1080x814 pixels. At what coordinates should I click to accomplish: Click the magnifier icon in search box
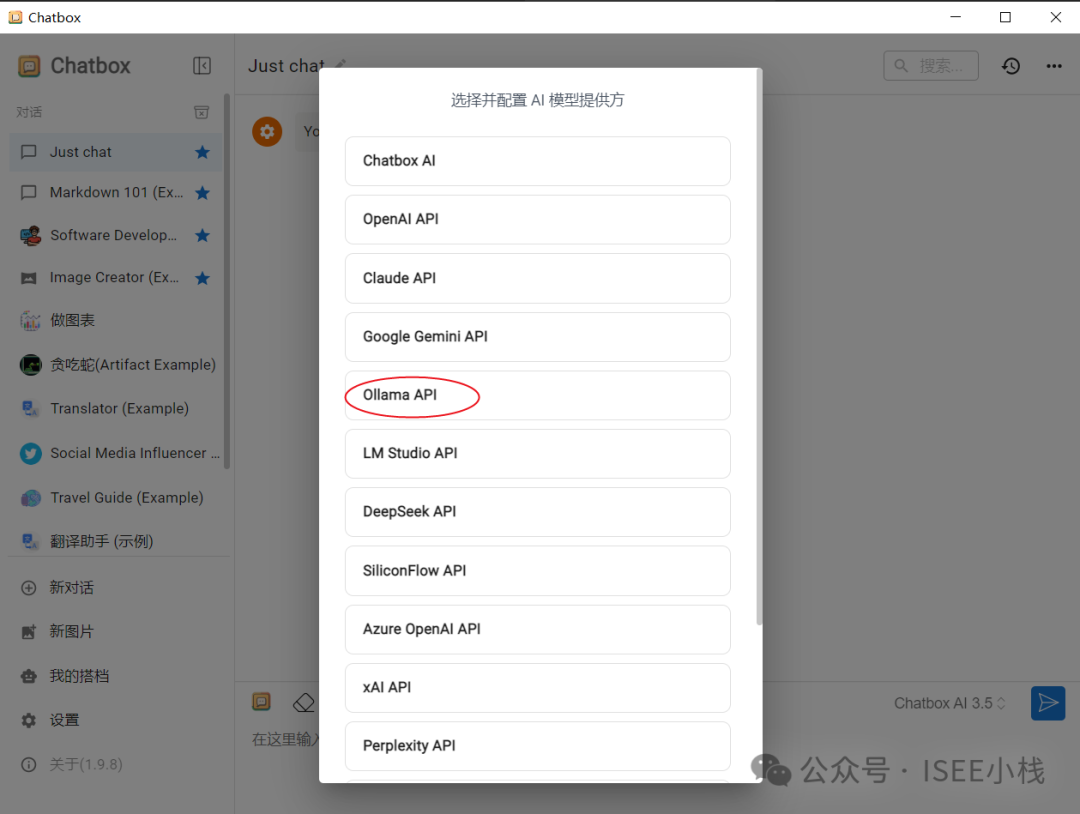point(900,65)
